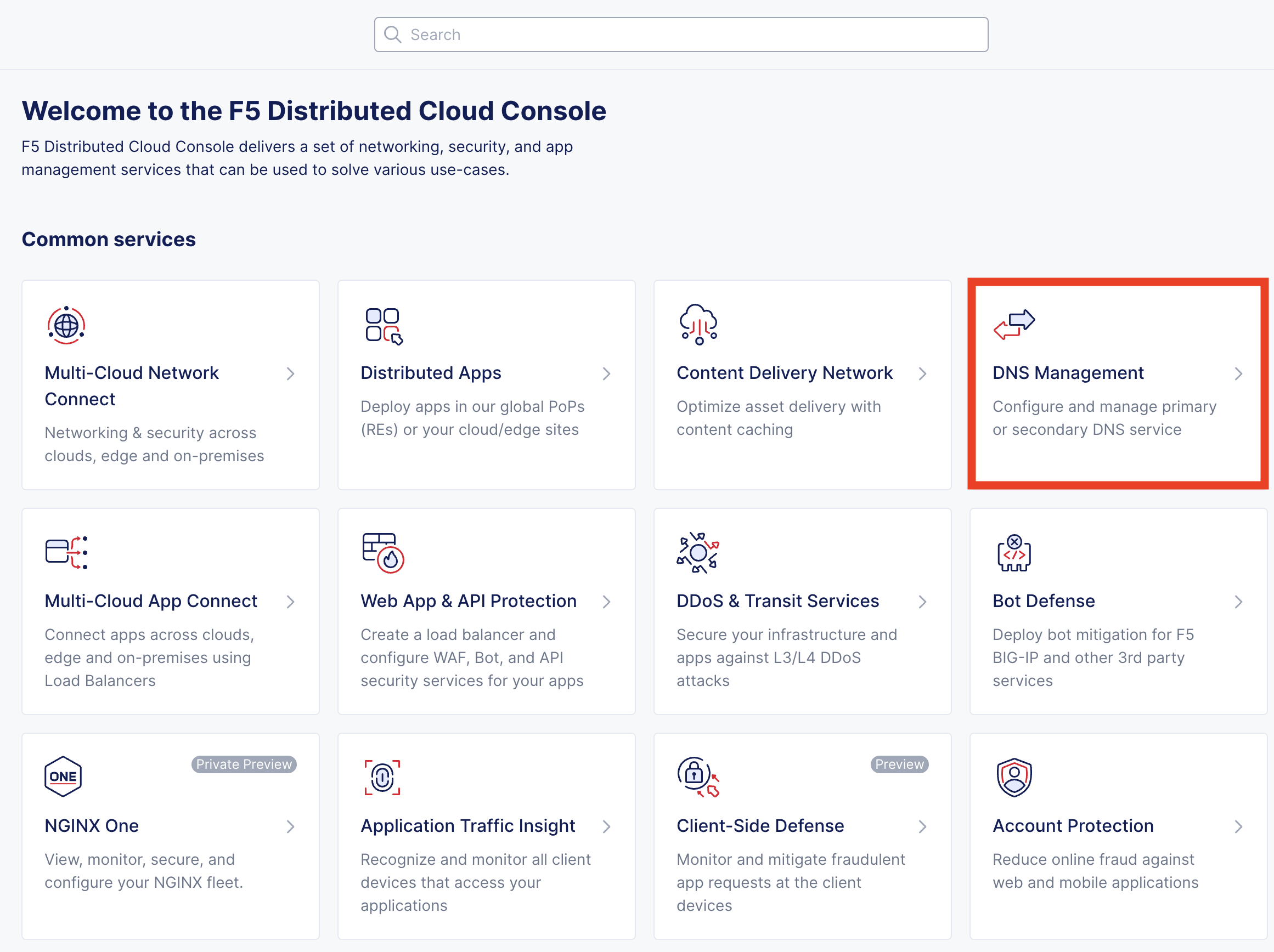Open the Distributed Apps service page
The height and width of the screenshot is (952, 1274).
tap(607, 373)
